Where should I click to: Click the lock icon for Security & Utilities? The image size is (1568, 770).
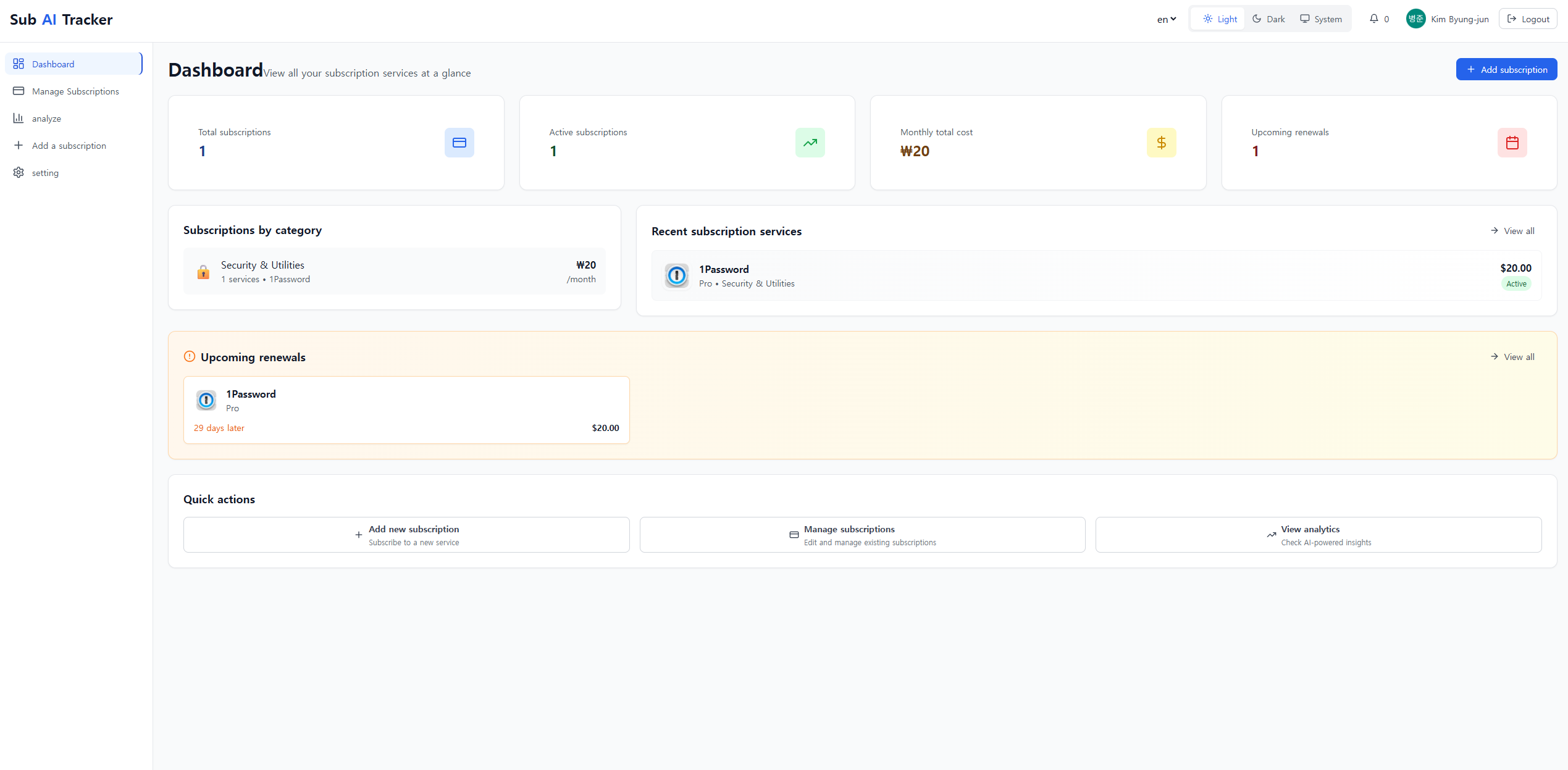point(203,272)
